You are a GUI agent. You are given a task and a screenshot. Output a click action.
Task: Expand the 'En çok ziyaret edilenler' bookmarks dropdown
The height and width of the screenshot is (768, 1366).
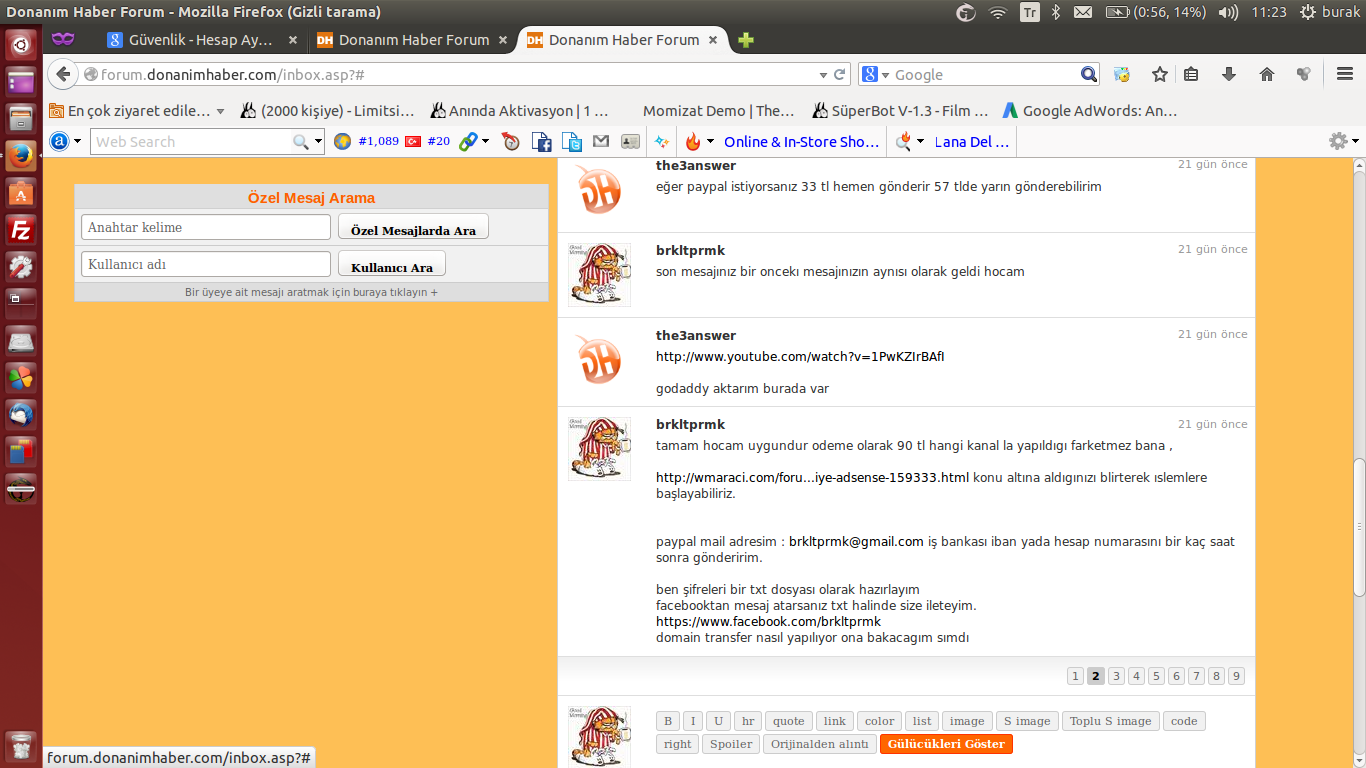220,111
